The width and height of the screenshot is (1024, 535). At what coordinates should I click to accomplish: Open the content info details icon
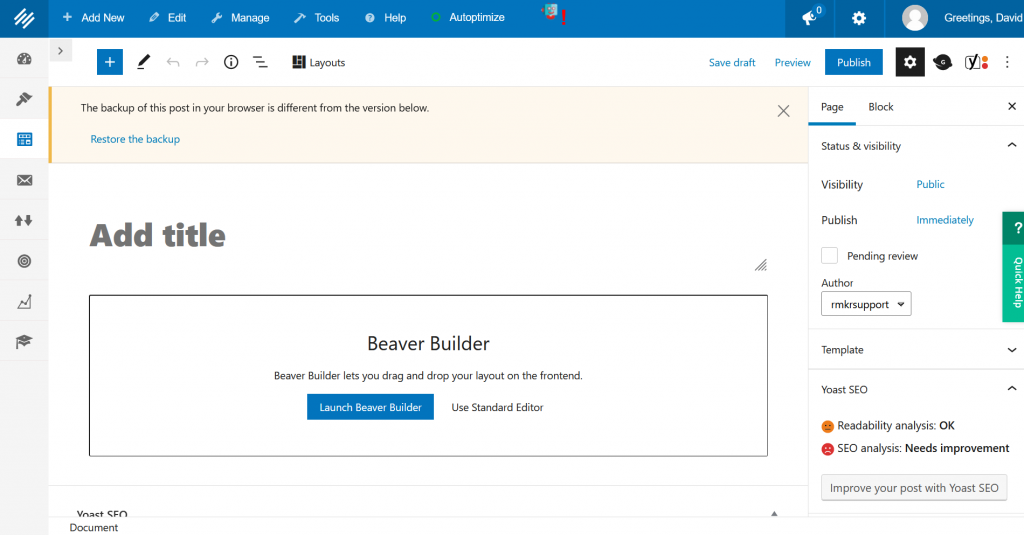coord(231,62)
